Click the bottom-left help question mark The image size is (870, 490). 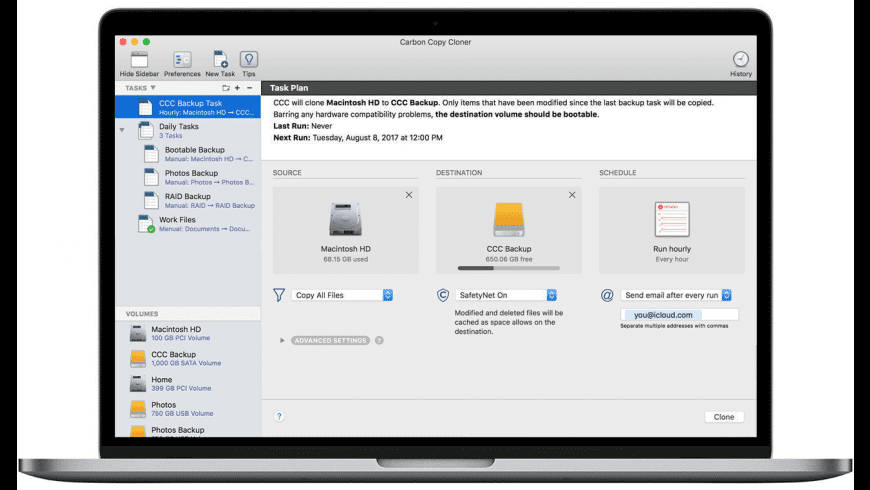pyautogui.click(x=279, y=416)
